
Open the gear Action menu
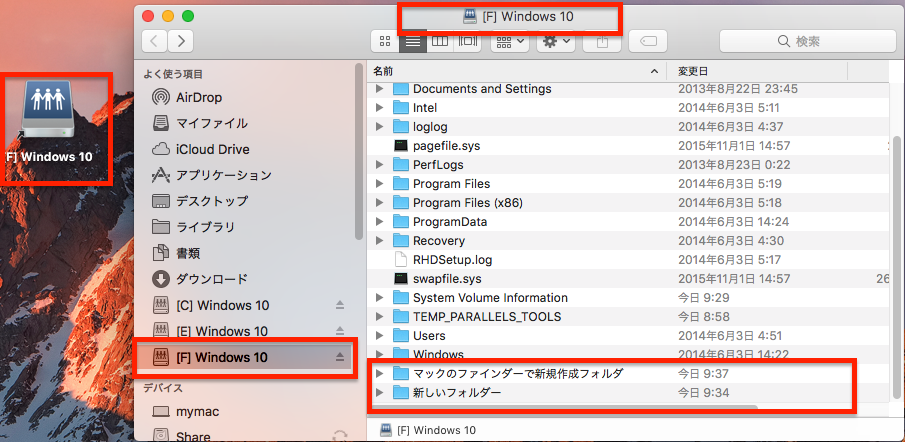click(556, 41)
